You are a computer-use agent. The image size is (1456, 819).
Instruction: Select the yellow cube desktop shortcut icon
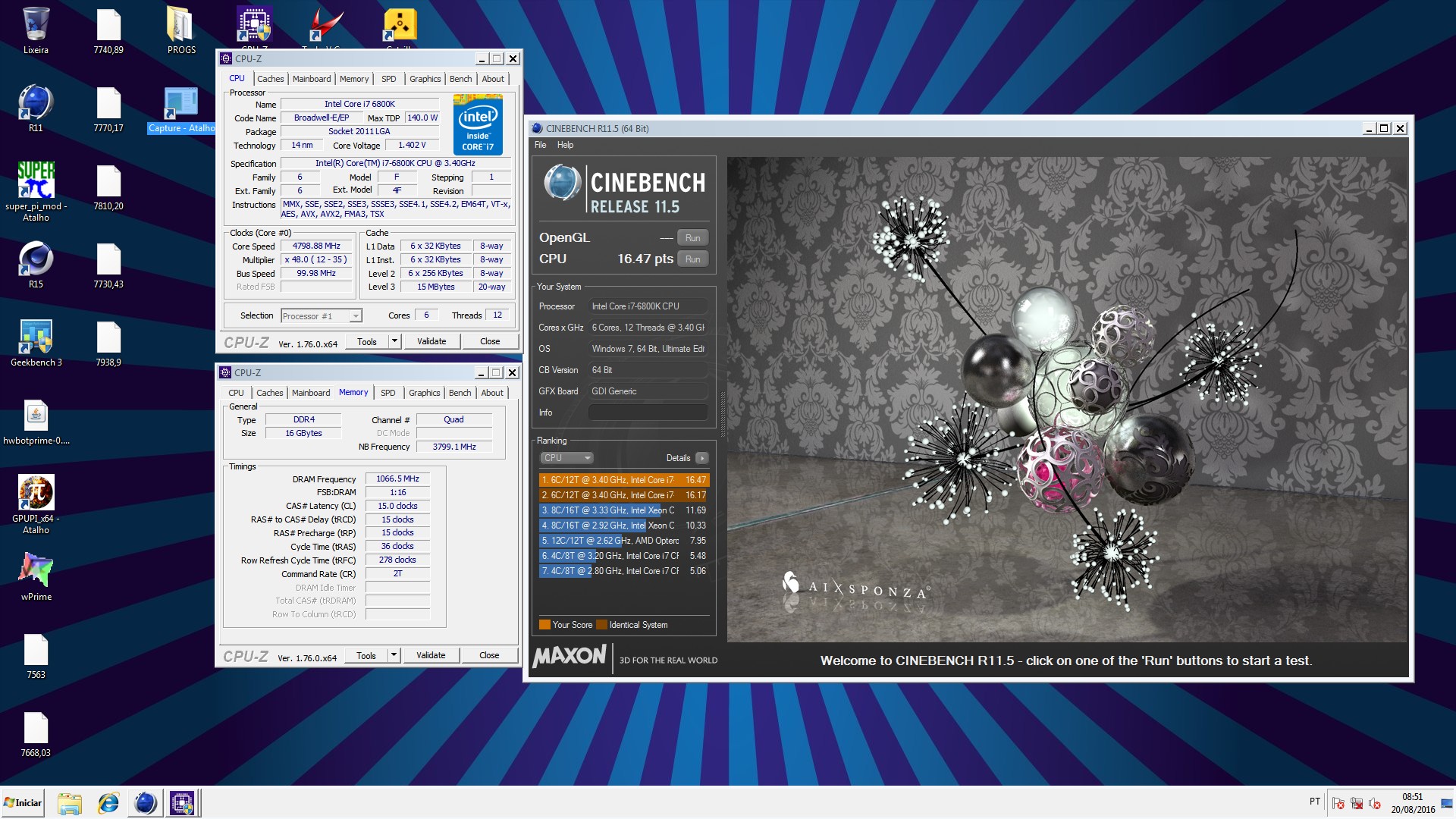point(400,24)
